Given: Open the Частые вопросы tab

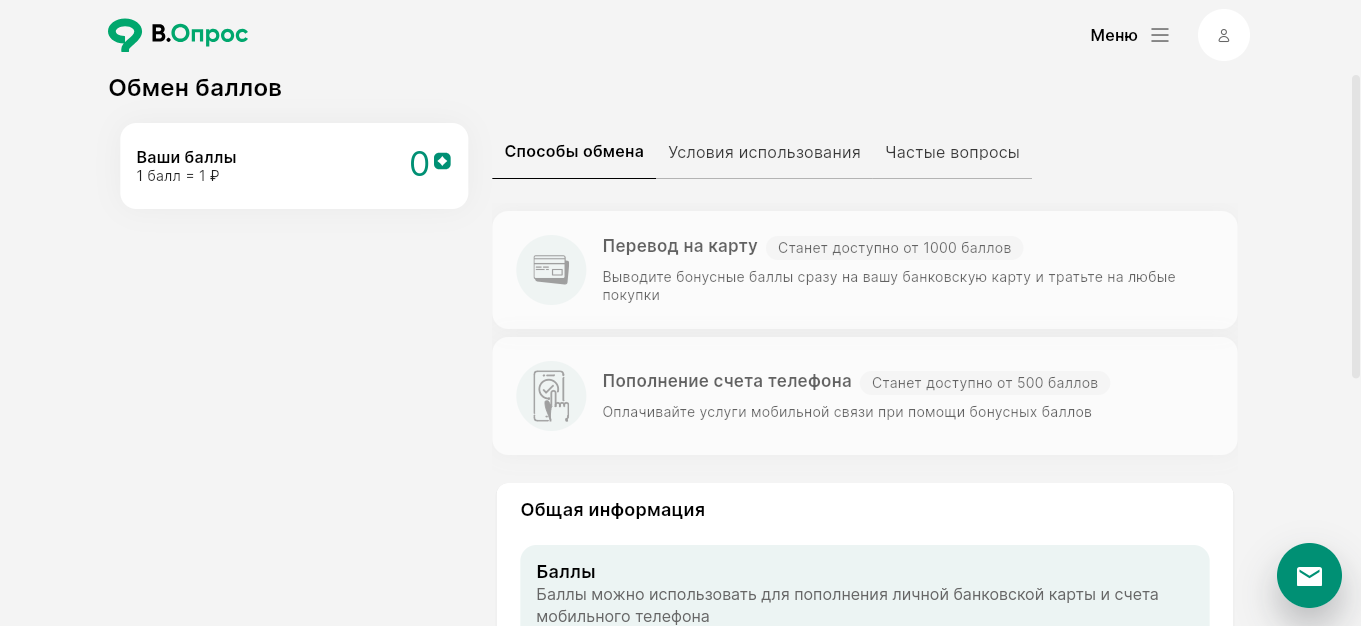Looking at the screenshot, I should point(951,152).
